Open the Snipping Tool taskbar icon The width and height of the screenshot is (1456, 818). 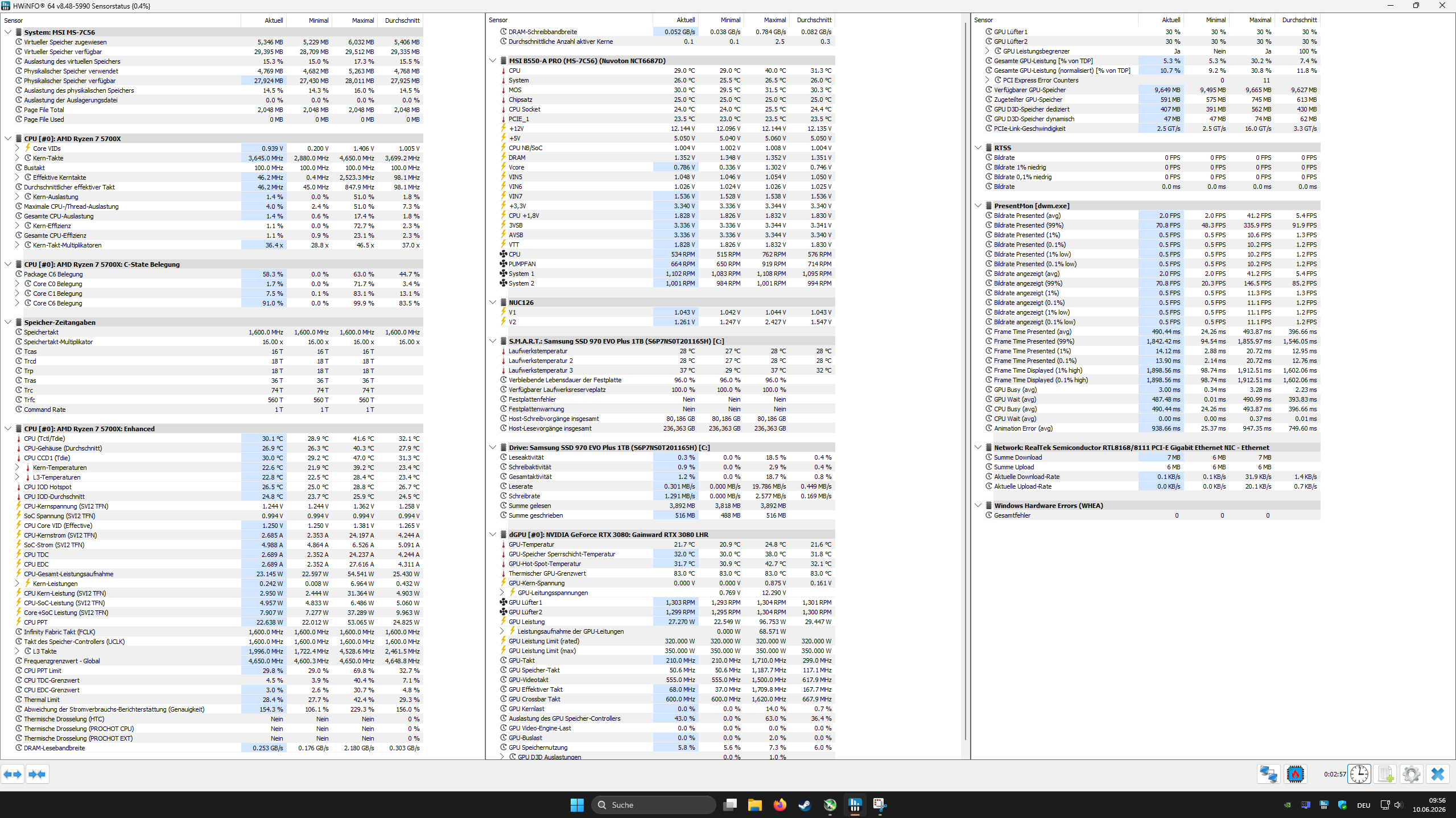880,805
